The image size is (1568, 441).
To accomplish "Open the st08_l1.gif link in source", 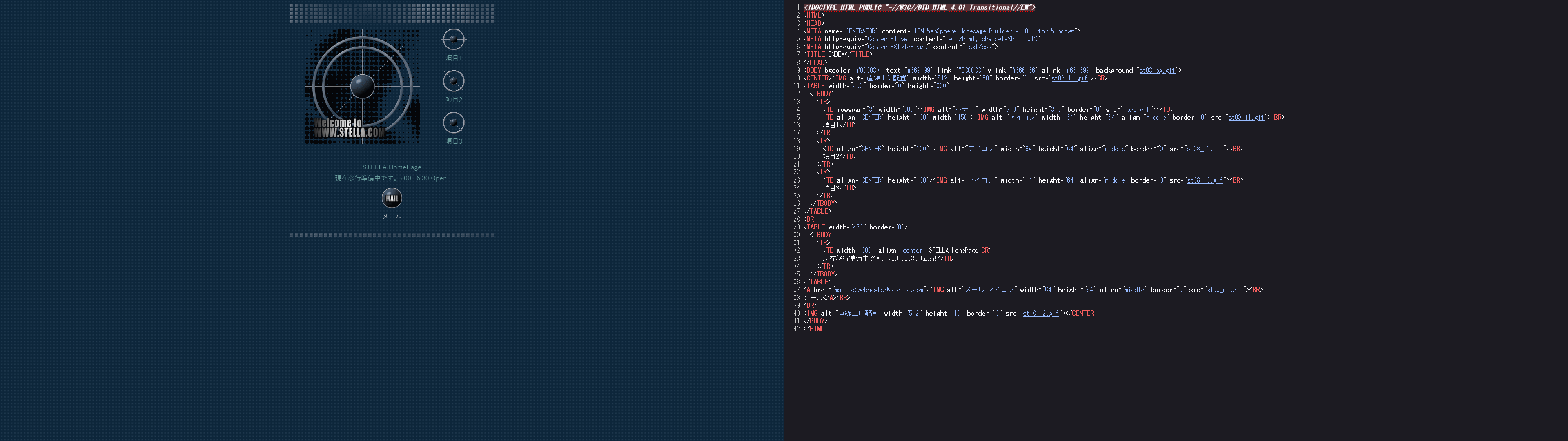I will click(1069, 78).
